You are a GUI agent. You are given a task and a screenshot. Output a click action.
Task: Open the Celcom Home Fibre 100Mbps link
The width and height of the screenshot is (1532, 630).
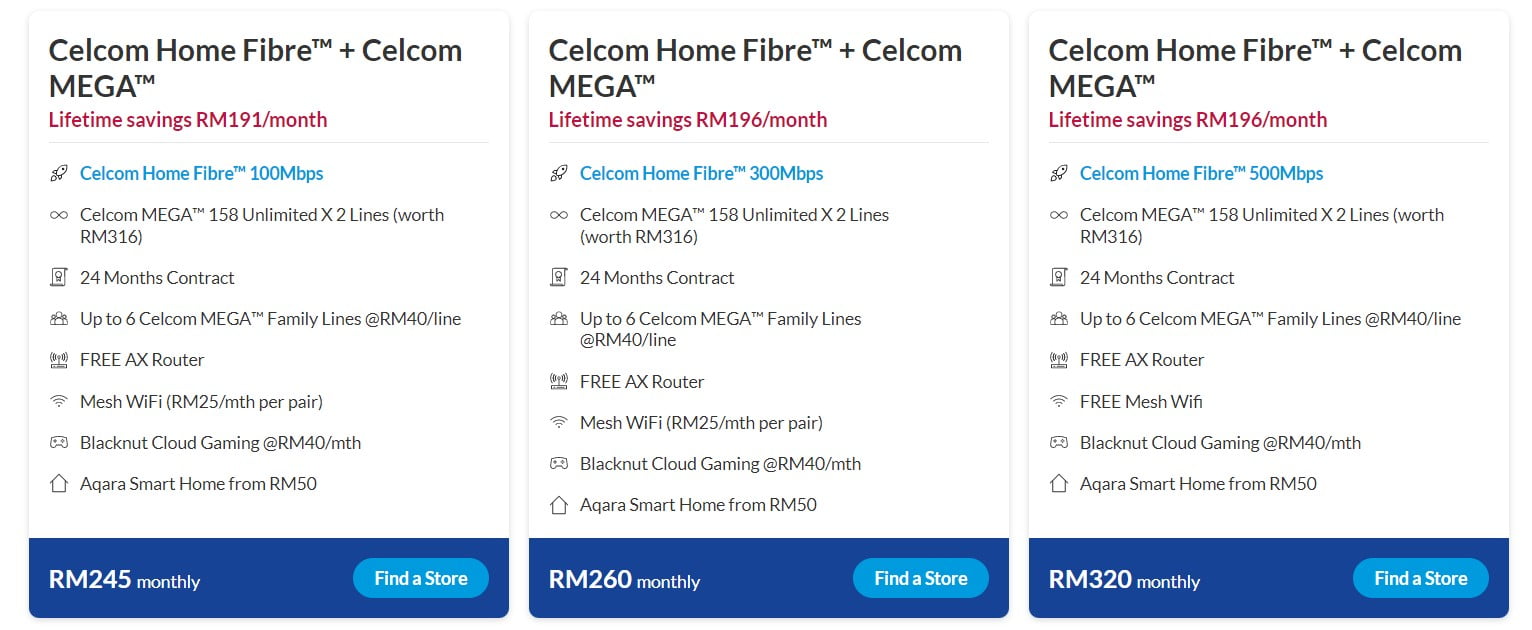pos(202,174)
